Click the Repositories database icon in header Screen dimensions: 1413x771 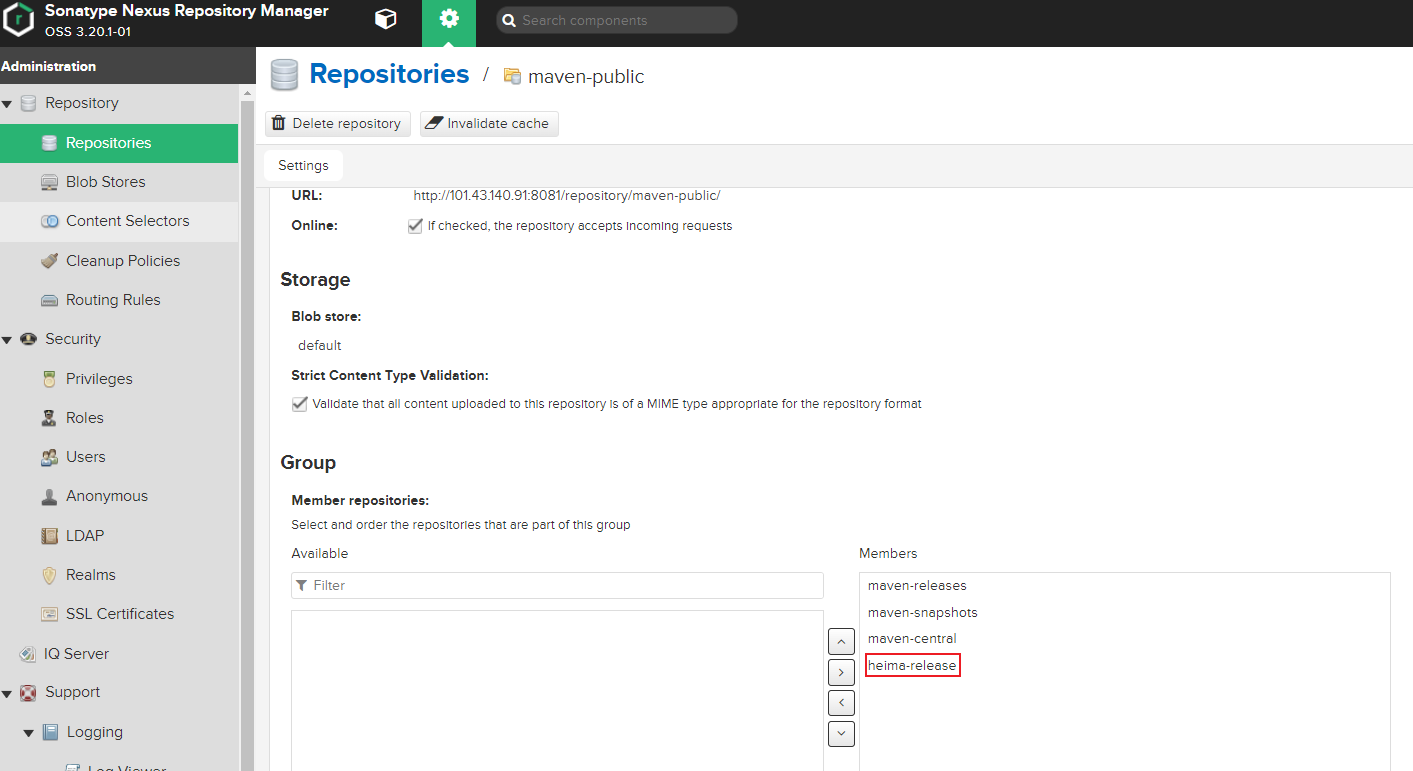285,75
